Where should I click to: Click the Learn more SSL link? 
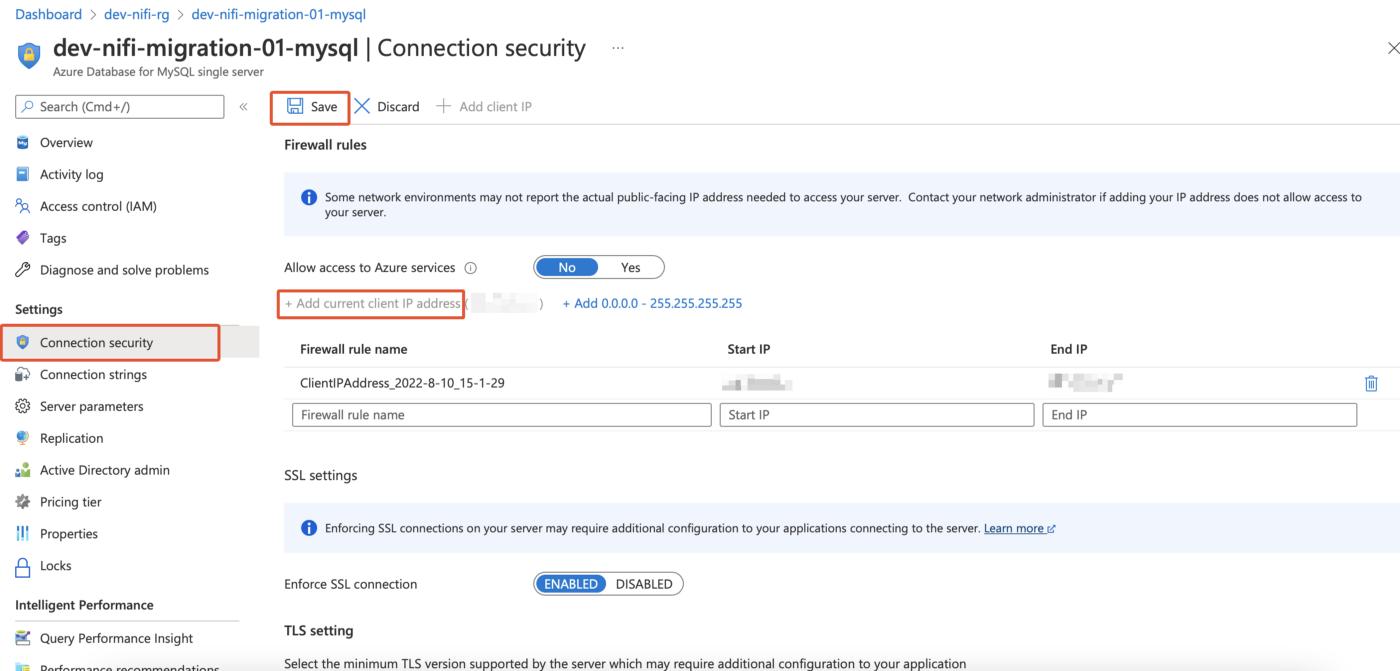(x=1014, y=528)
